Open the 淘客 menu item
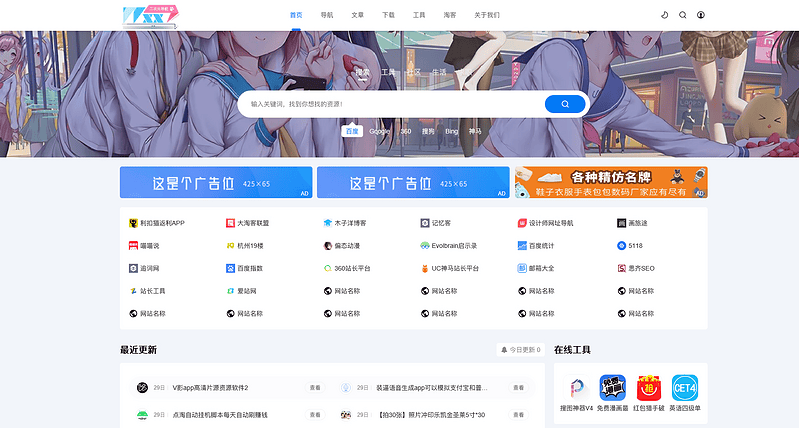 click(x=449, y=15)
